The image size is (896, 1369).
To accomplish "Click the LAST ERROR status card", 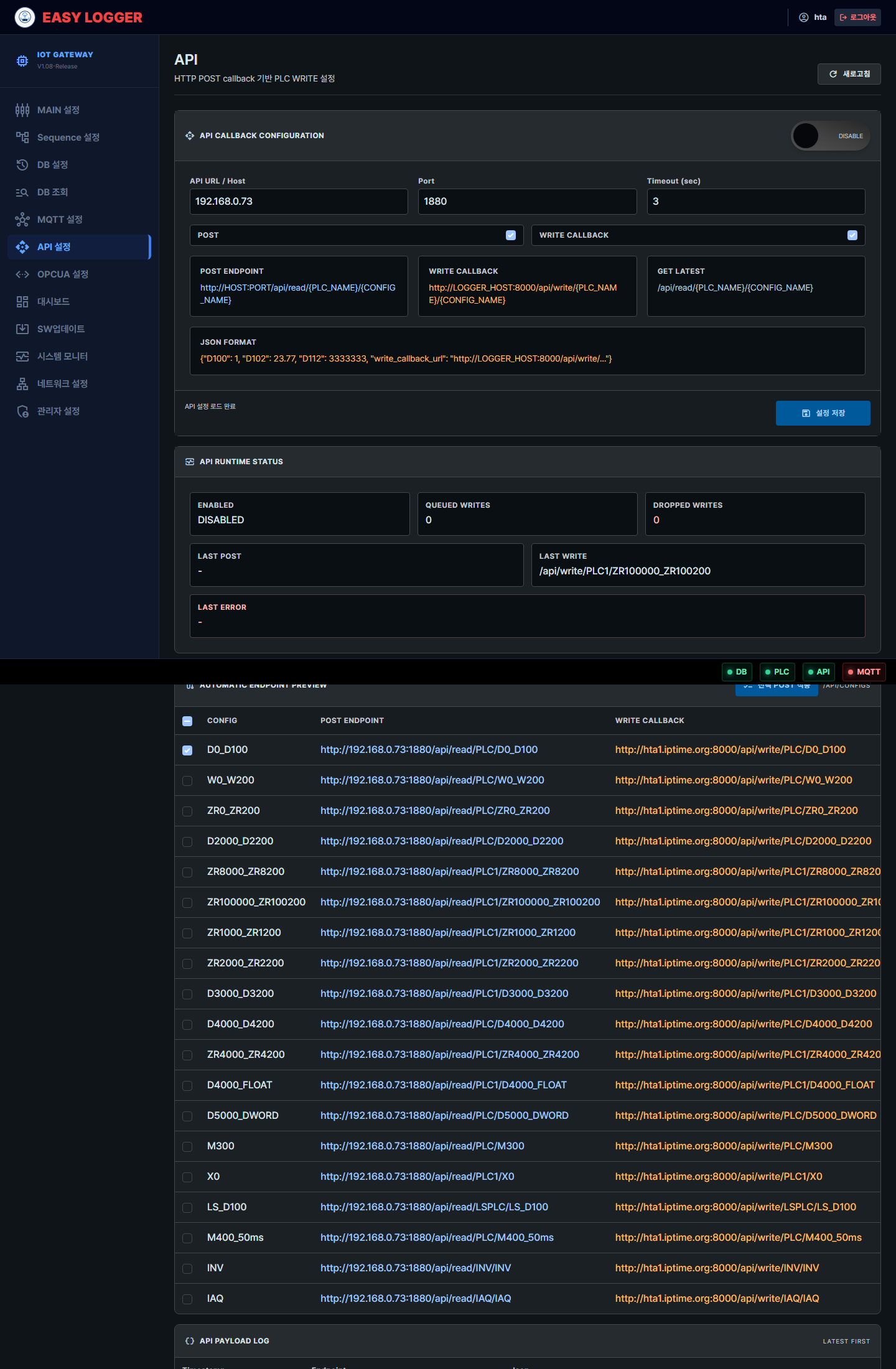I will coord(527,616).
